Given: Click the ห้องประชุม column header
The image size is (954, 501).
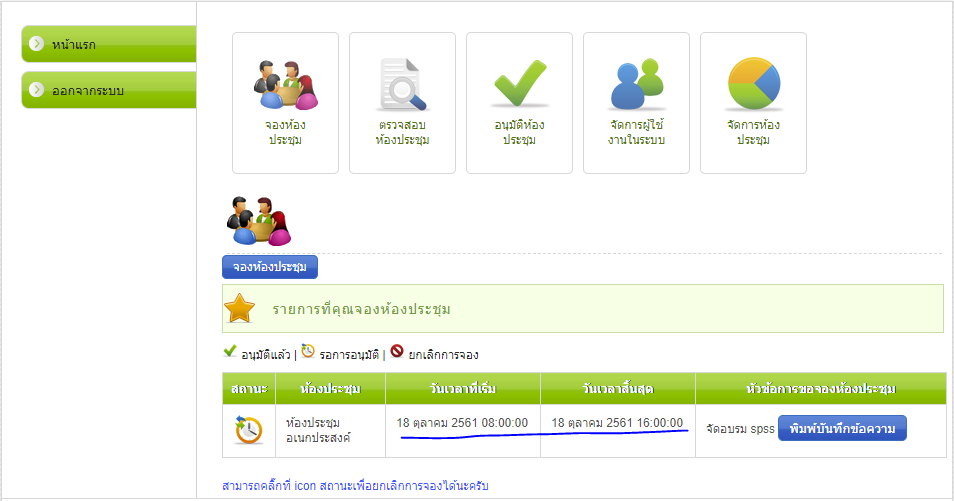Looking at the screenshot, I should tap(330, 388).
